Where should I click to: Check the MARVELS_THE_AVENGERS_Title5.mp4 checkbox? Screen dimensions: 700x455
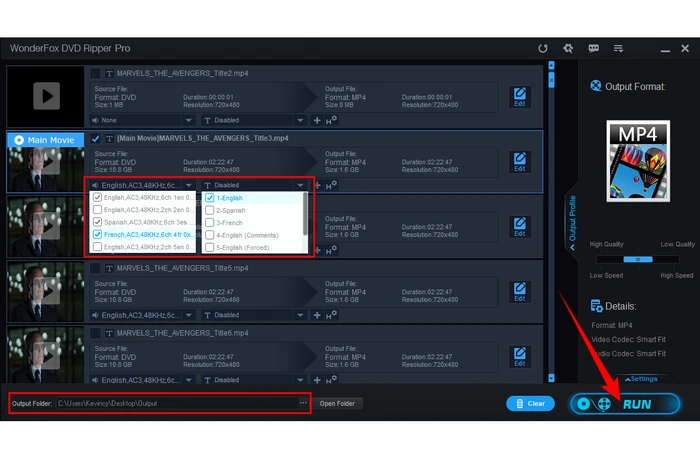(95, 268)
